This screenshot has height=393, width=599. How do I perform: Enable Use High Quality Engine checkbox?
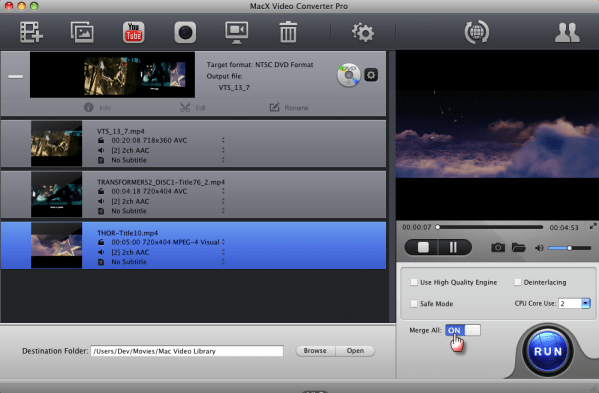pyautogui.click(x=414, y=282)
